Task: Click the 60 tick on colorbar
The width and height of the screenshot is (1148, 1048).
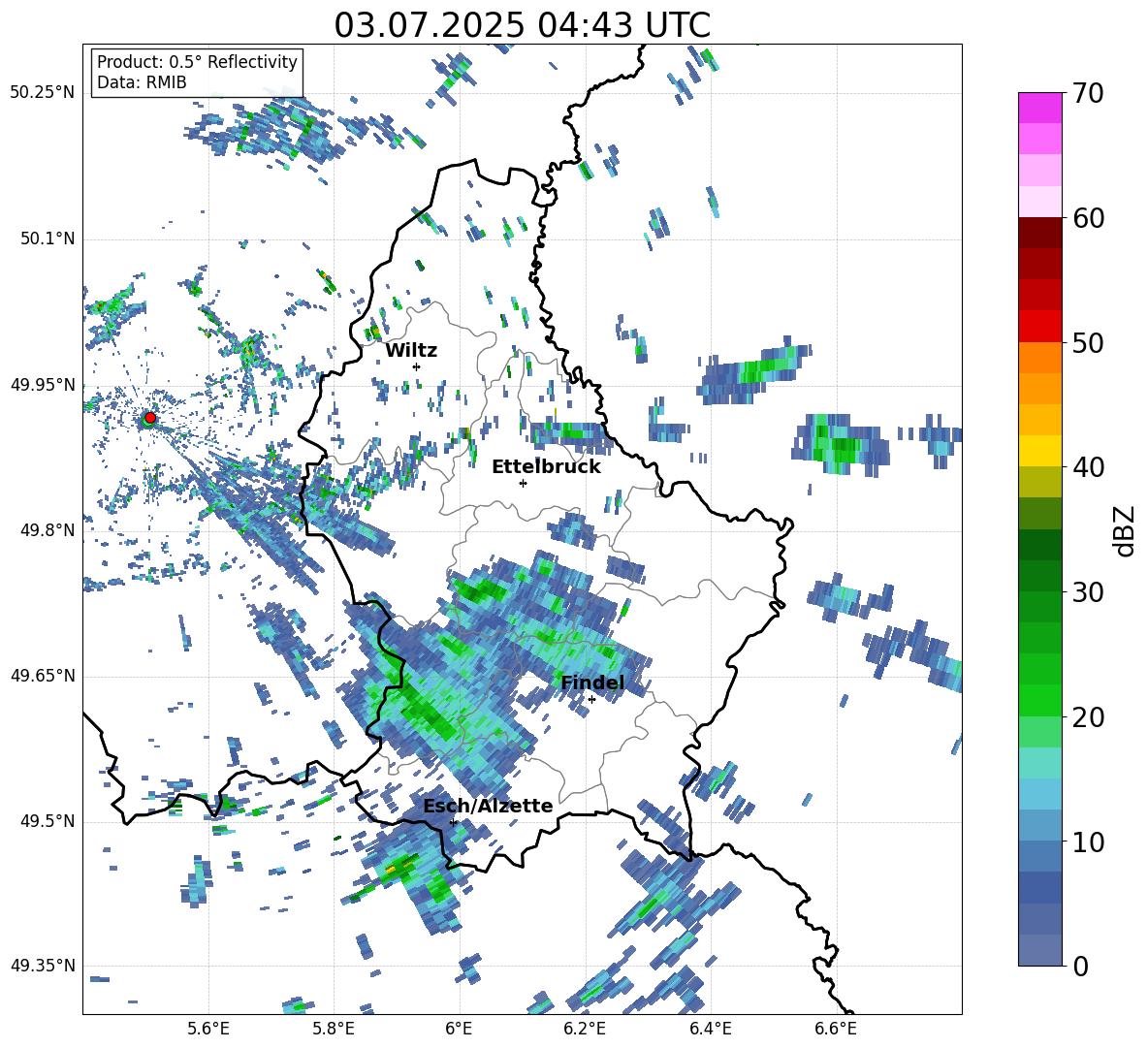Action: point(1088,218)
